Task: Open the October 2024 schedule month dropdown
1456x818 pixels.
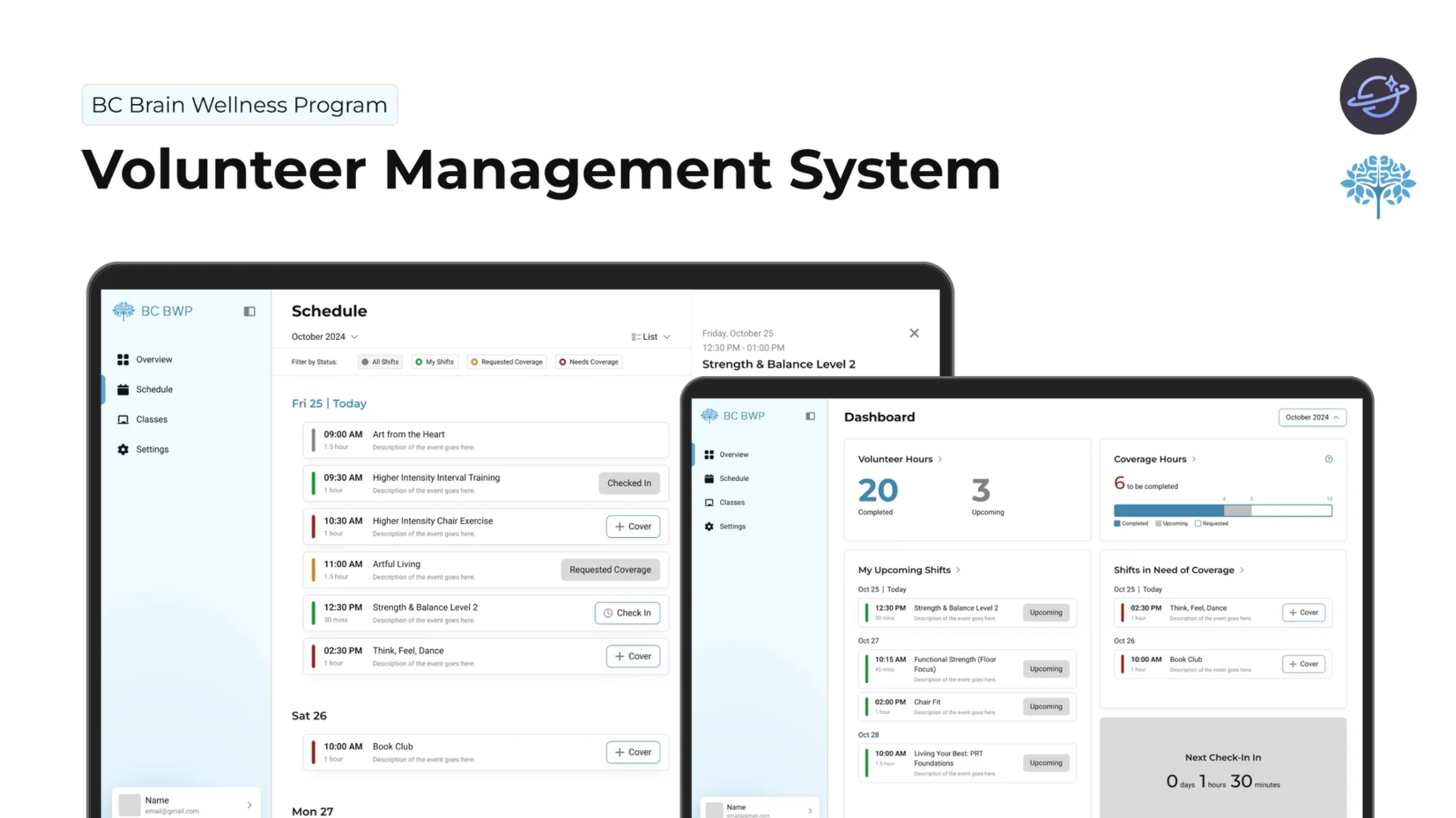Action: 324,337
